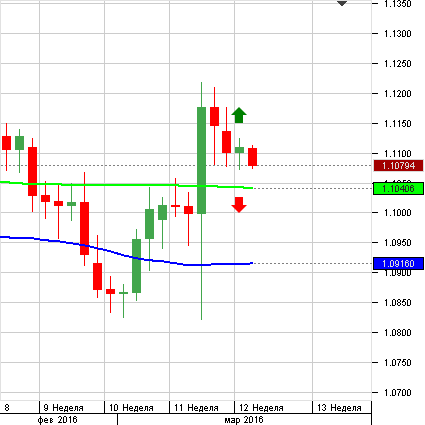
Task: Click the '11 Неделя' time axis label
Action: (196, 408)
